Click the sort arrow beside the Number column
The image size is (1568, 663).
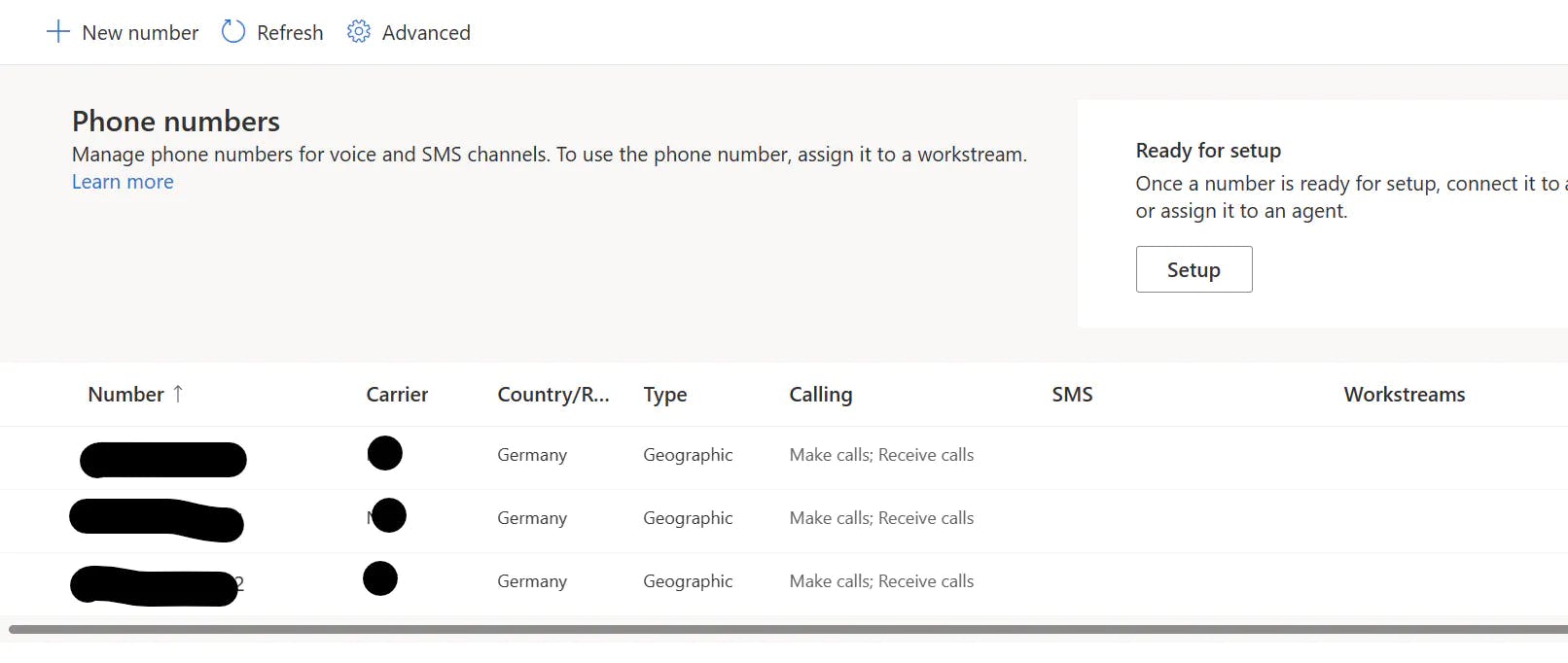tap(178, 394)
